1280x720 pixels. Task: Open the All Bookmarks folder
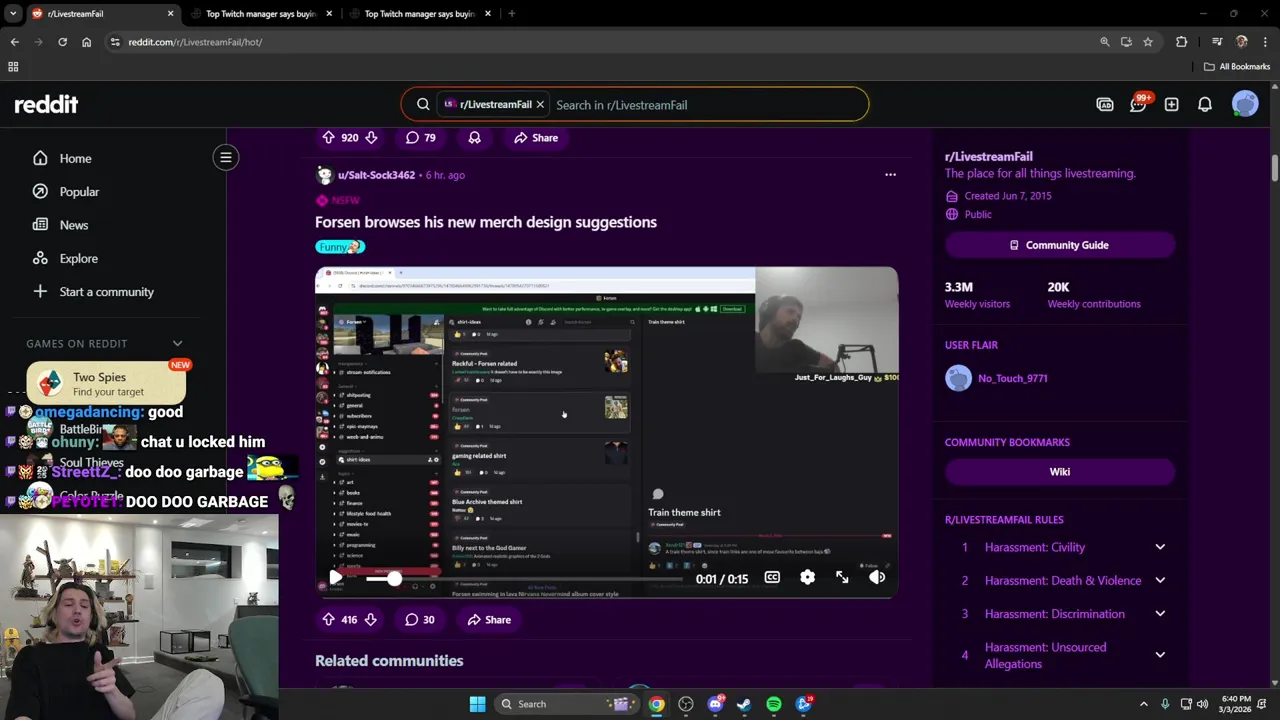(1237, 67)
